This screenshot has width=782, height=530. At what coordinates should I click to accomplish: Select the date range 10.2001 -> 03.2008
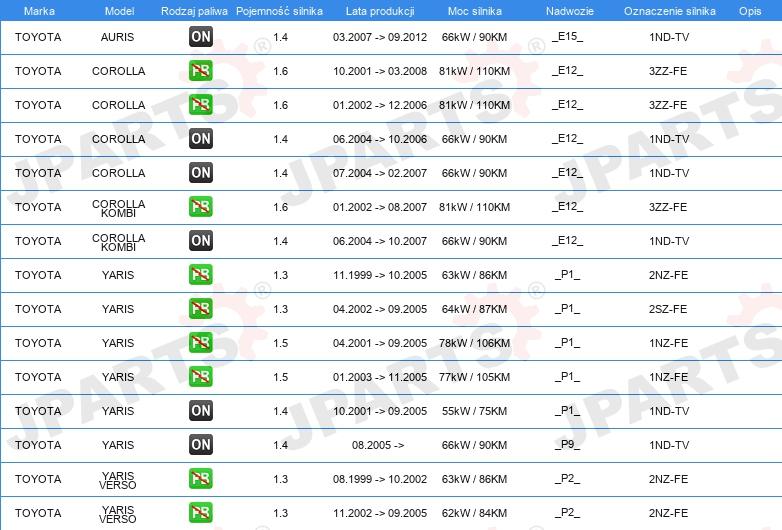(380, 71)
